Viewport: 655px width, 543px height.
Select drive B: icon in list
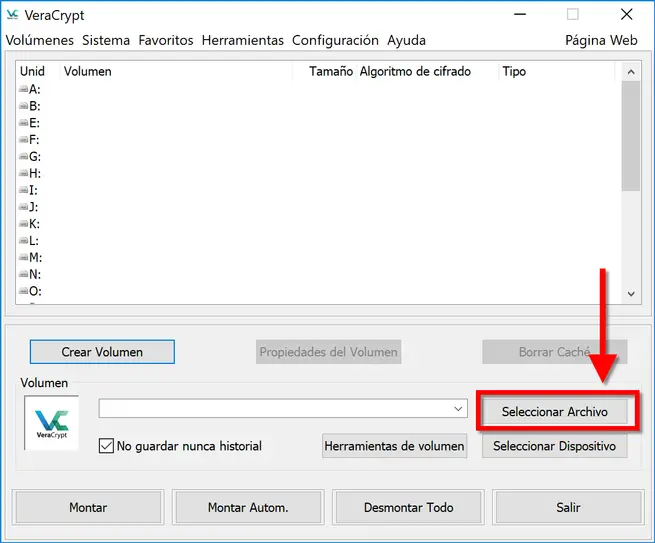23,106
